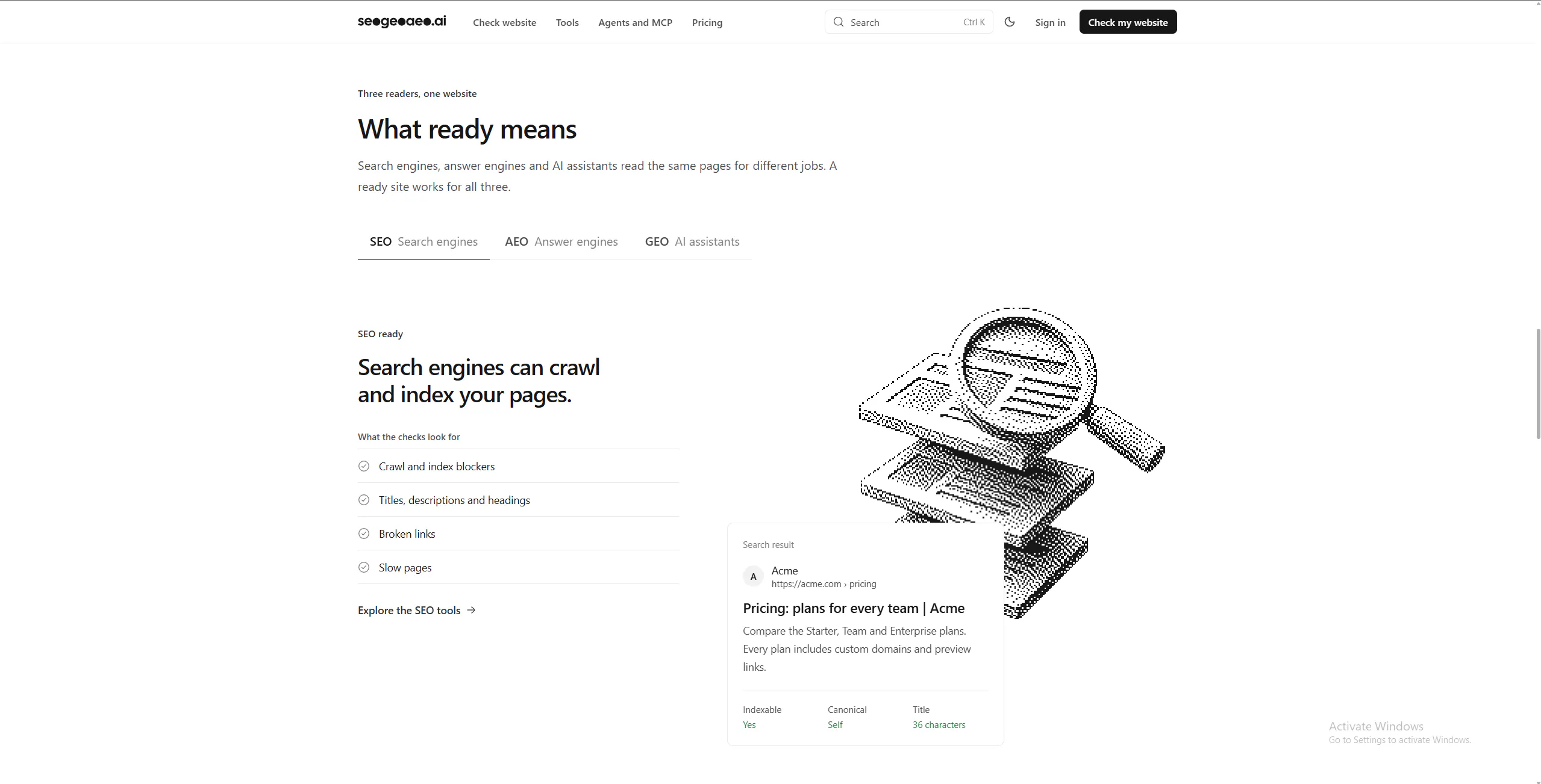Click the arrow icon after Explore the SEO tools
The height and width of the screenshot is (784, 1541).
471,610
